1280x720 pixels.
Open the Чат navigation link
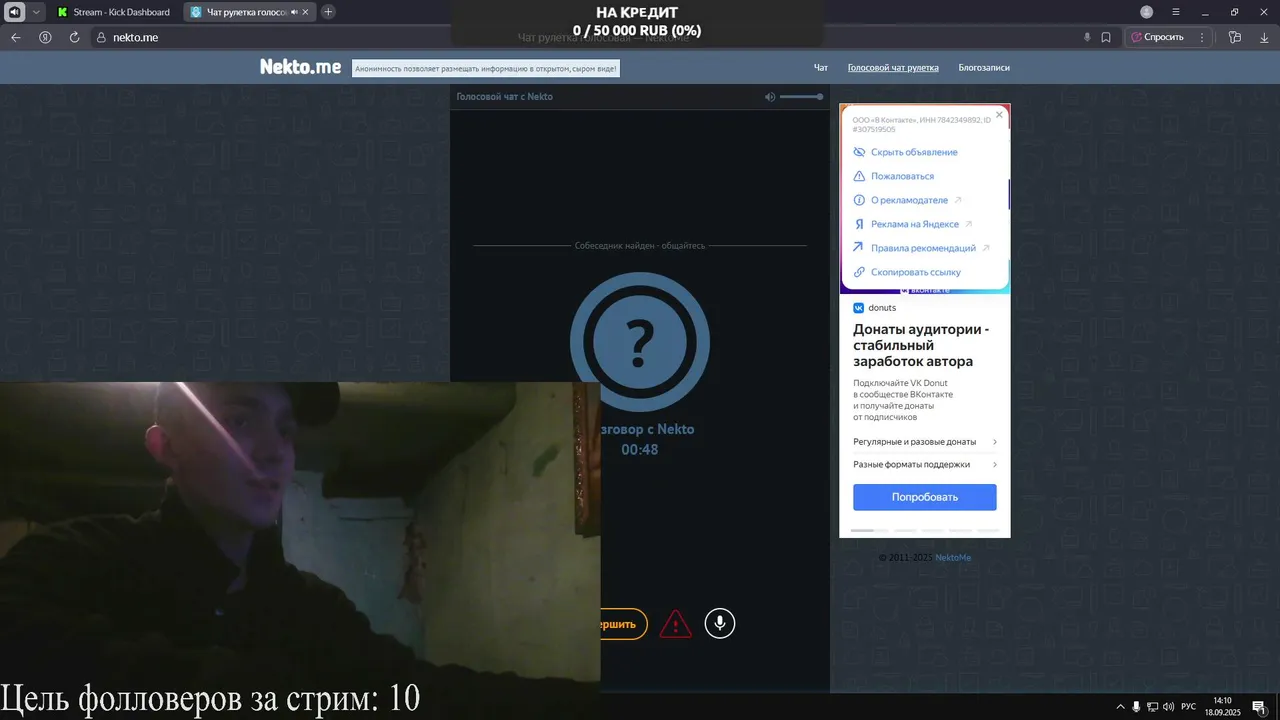pos(821,68)
